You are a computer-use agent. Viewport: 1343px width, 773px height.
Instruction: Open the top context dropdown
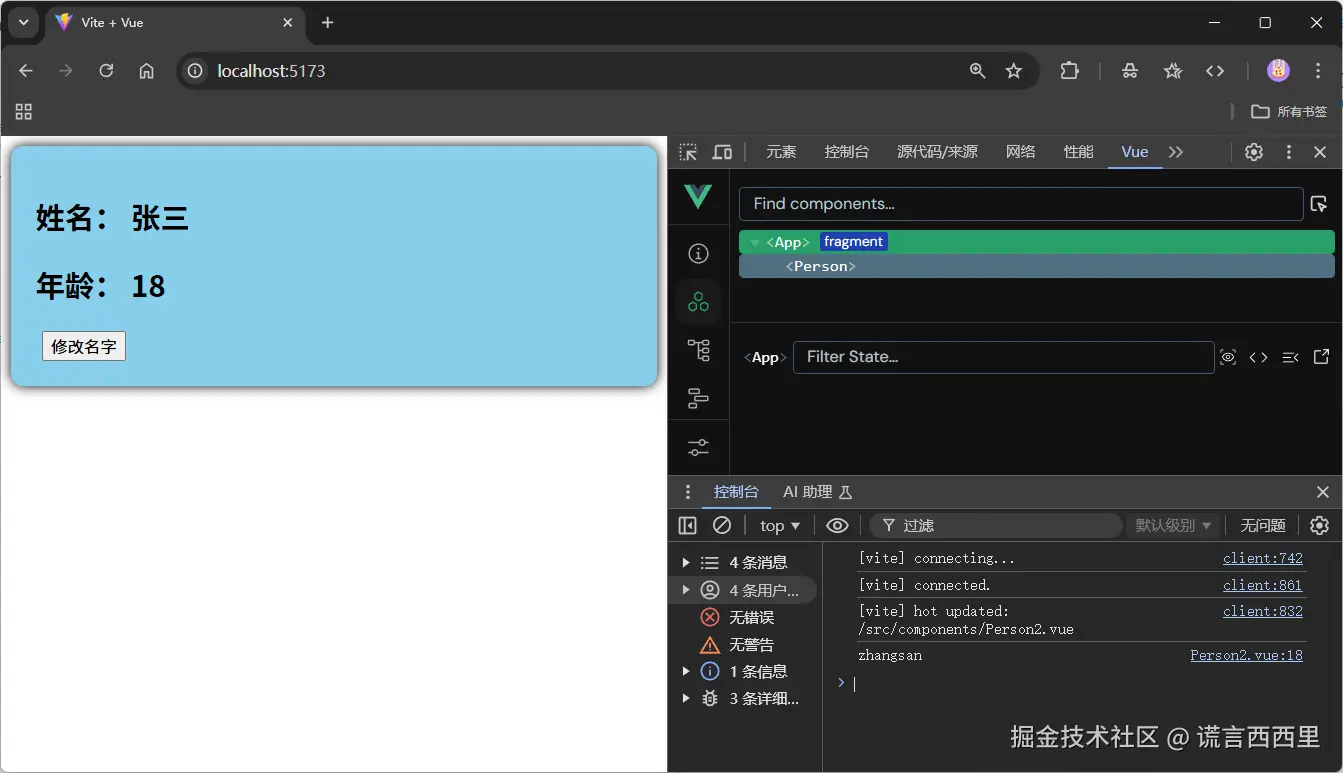(x=780, y=525)
